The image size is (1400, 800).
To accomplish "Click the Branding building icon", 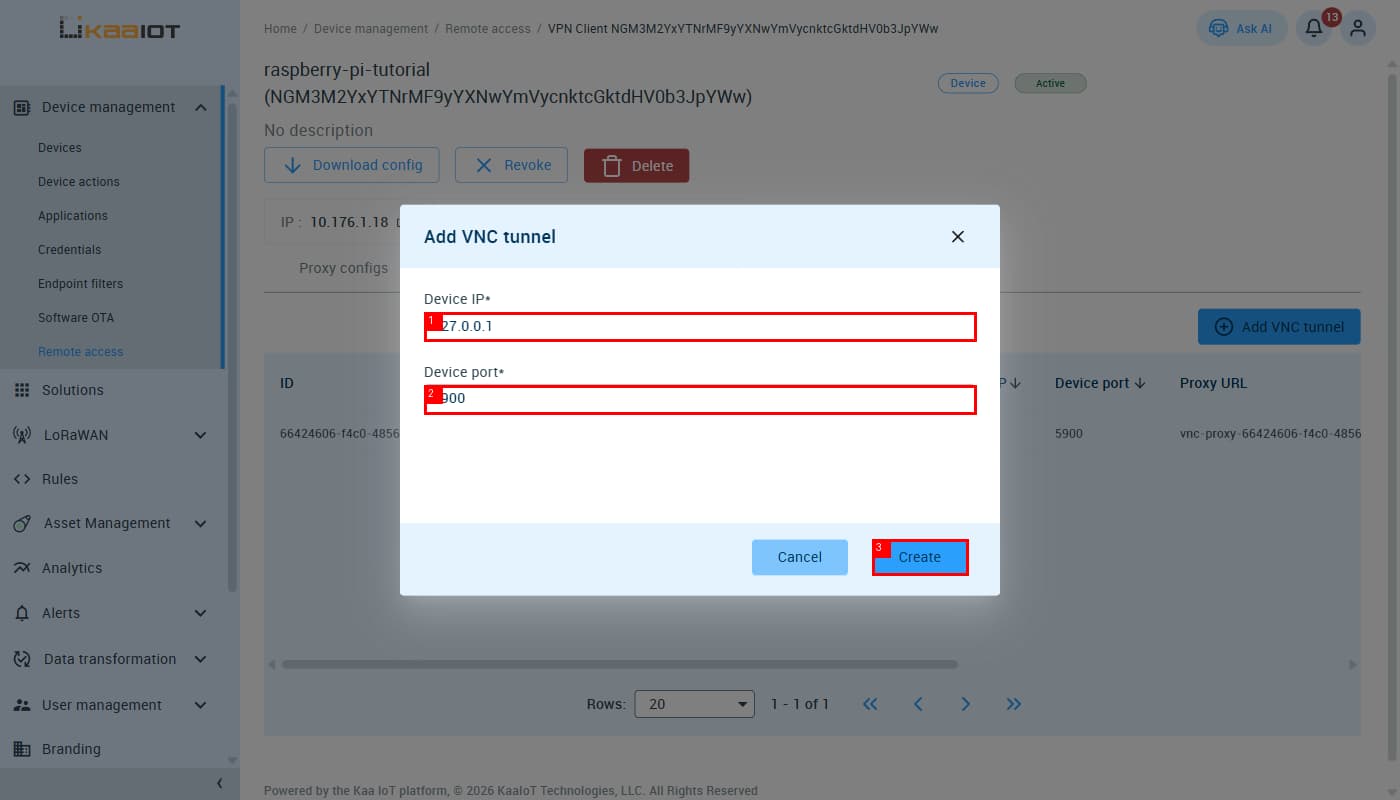I will 22,749.
